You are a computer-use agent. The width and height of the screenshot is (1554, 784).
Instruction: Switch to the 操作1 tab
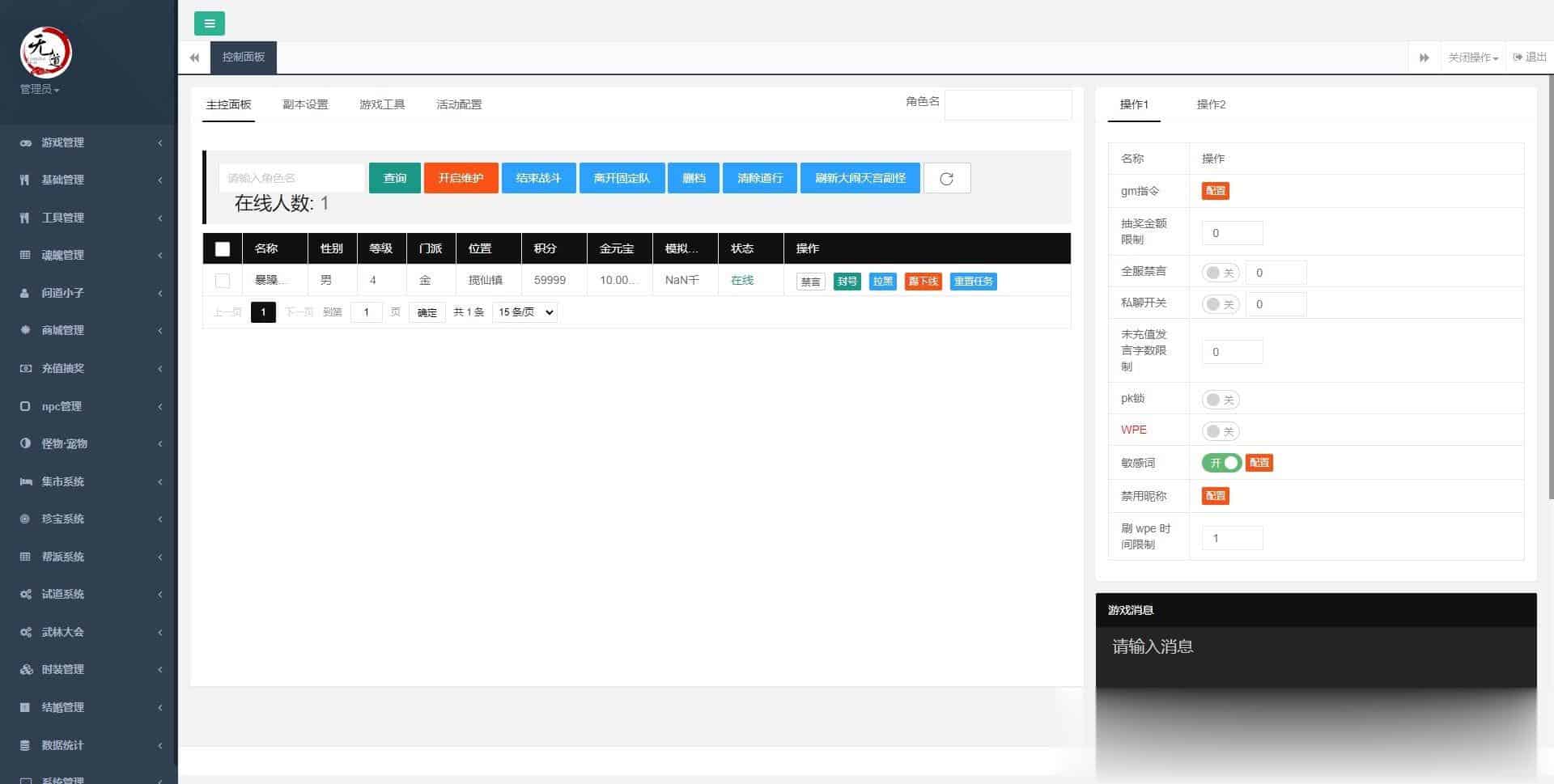(x=1134, y=104)
